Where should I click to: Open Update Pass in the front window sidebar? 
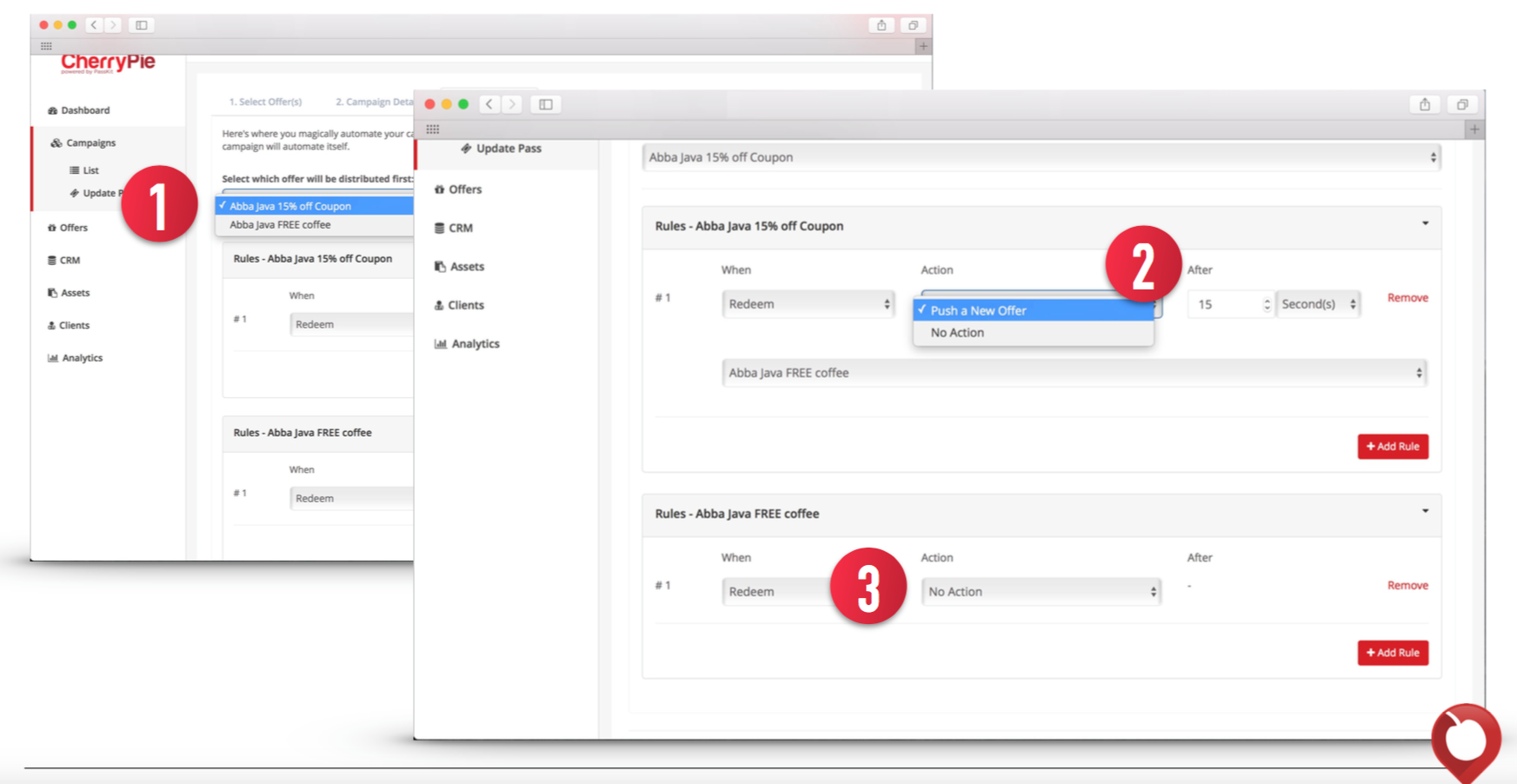tap(509, 149)
